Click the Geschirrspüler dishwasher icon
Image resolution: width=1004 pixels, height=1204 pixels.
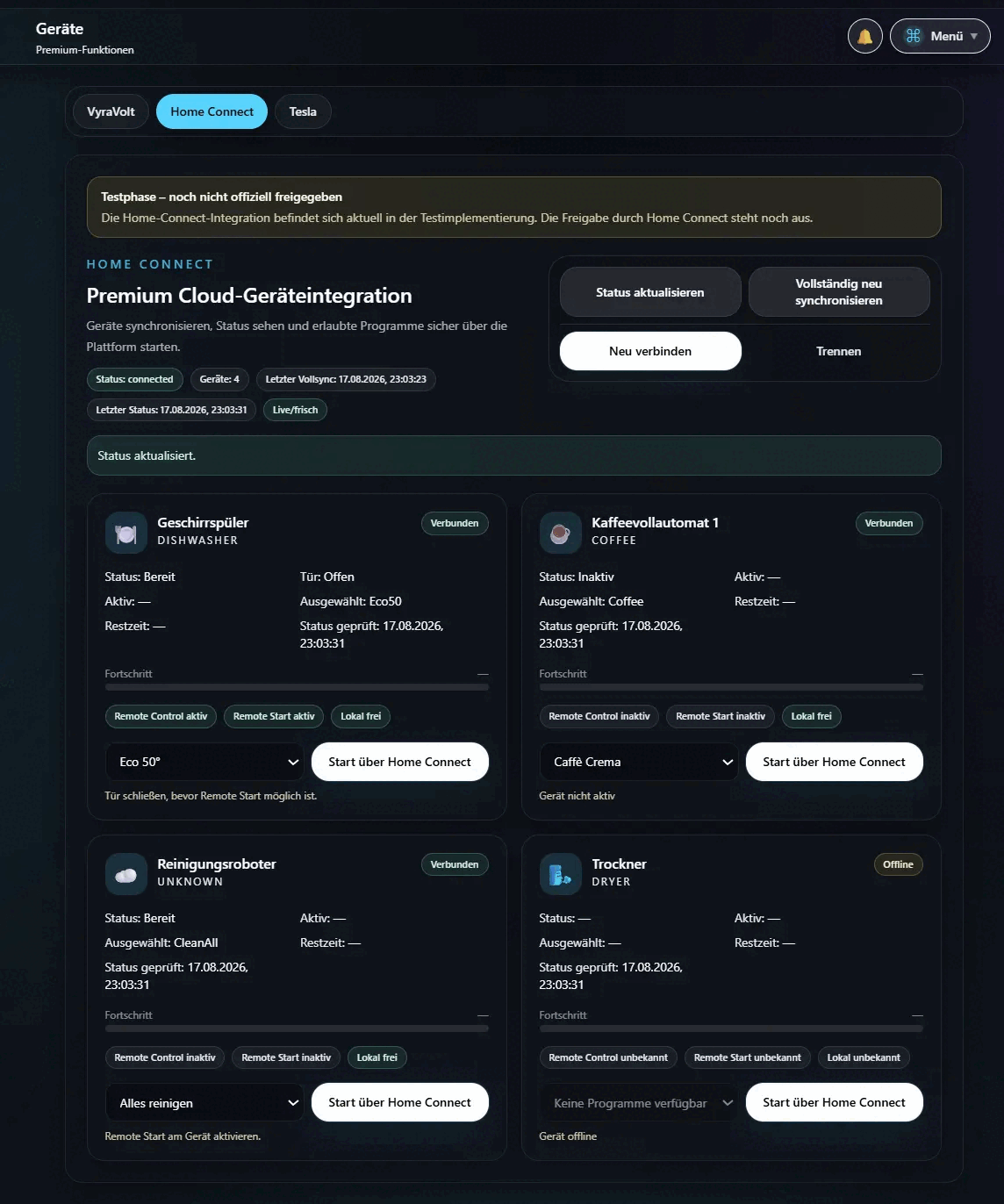pyautogui.click(x=126, y=533)
